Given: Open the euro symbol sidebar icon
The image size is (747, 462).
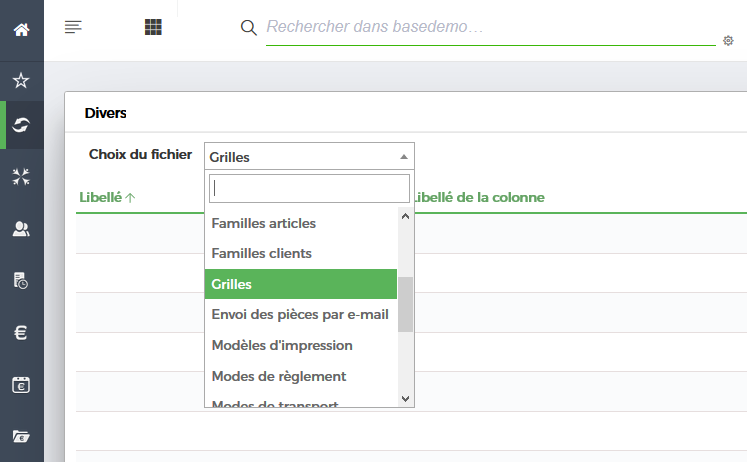Looking at the screenshot, I should (21, 333).
